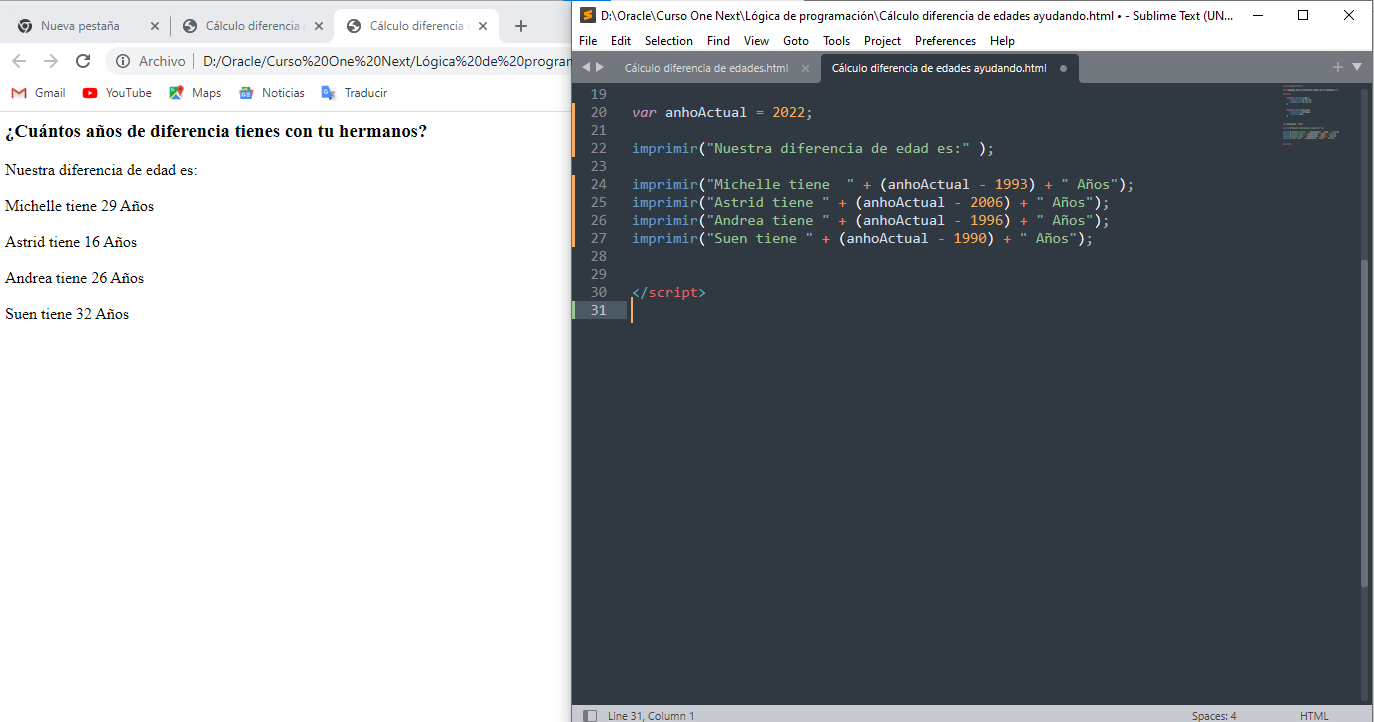Open the Project menu in Sublime Text
Viewport: 1374px width, 722px height.
pyautogui.click(x=882, y=41)
